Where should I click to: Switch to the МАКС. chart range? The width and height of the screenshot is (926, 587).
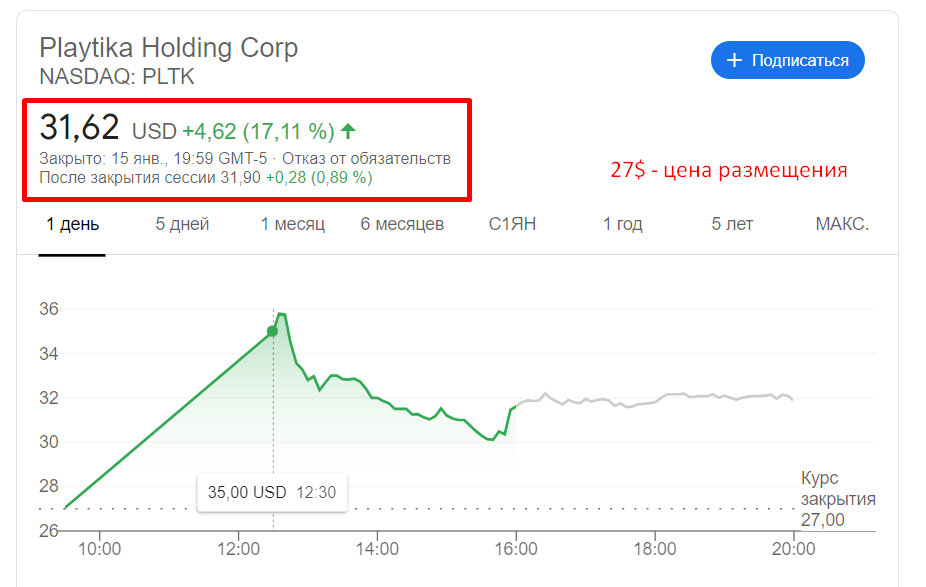click(x=845, y=225)
